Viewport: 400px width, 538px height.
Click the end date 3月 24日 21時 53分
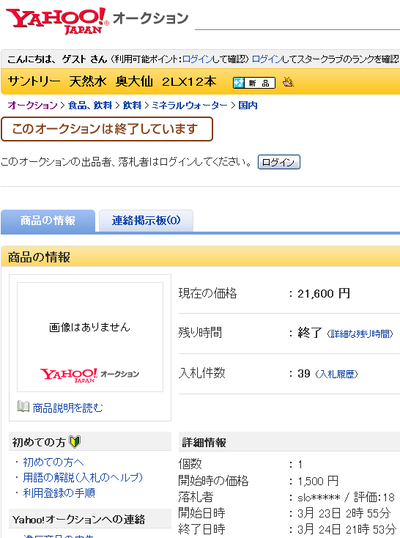(x=346, y=529)
